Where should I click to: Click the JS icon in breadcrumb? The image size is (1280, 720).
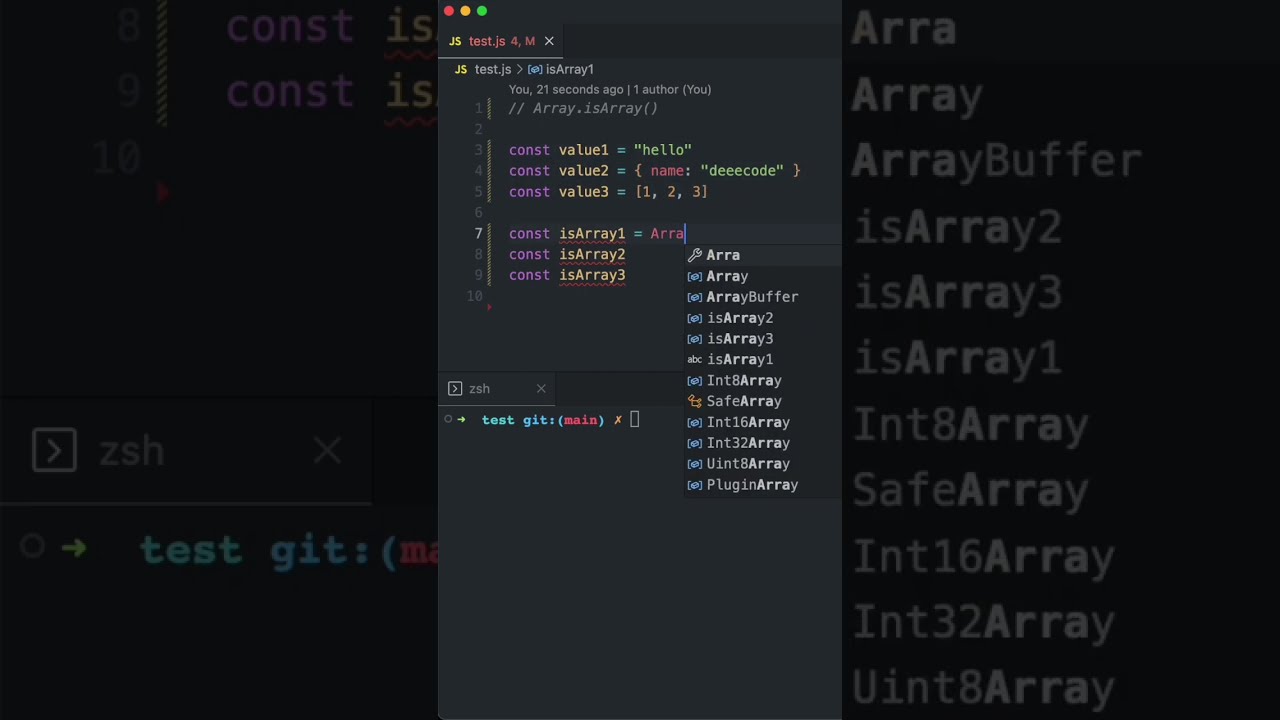click(x=461, y=69)
